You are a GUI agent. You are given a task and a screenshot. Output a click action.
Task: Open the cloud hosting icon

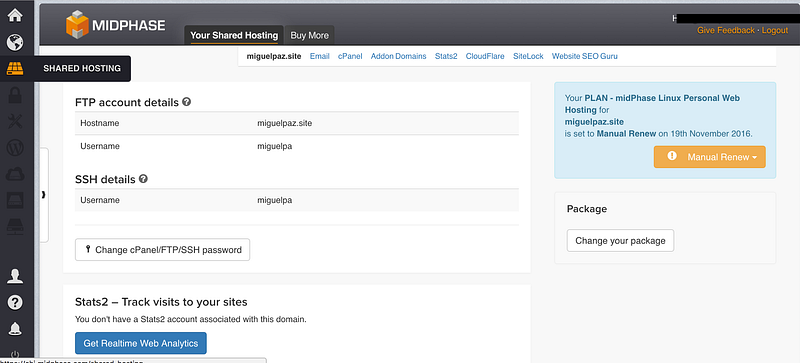(15, 175)
